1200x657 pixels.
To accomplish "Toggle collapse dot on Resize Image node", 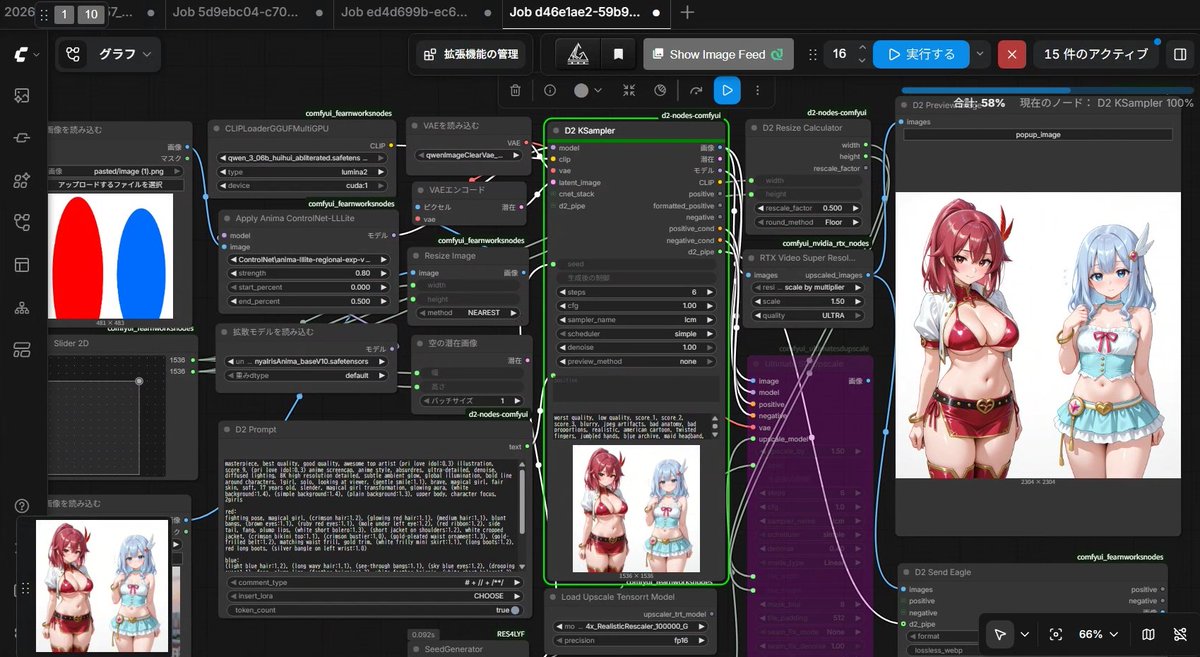I will click(415, 255).
